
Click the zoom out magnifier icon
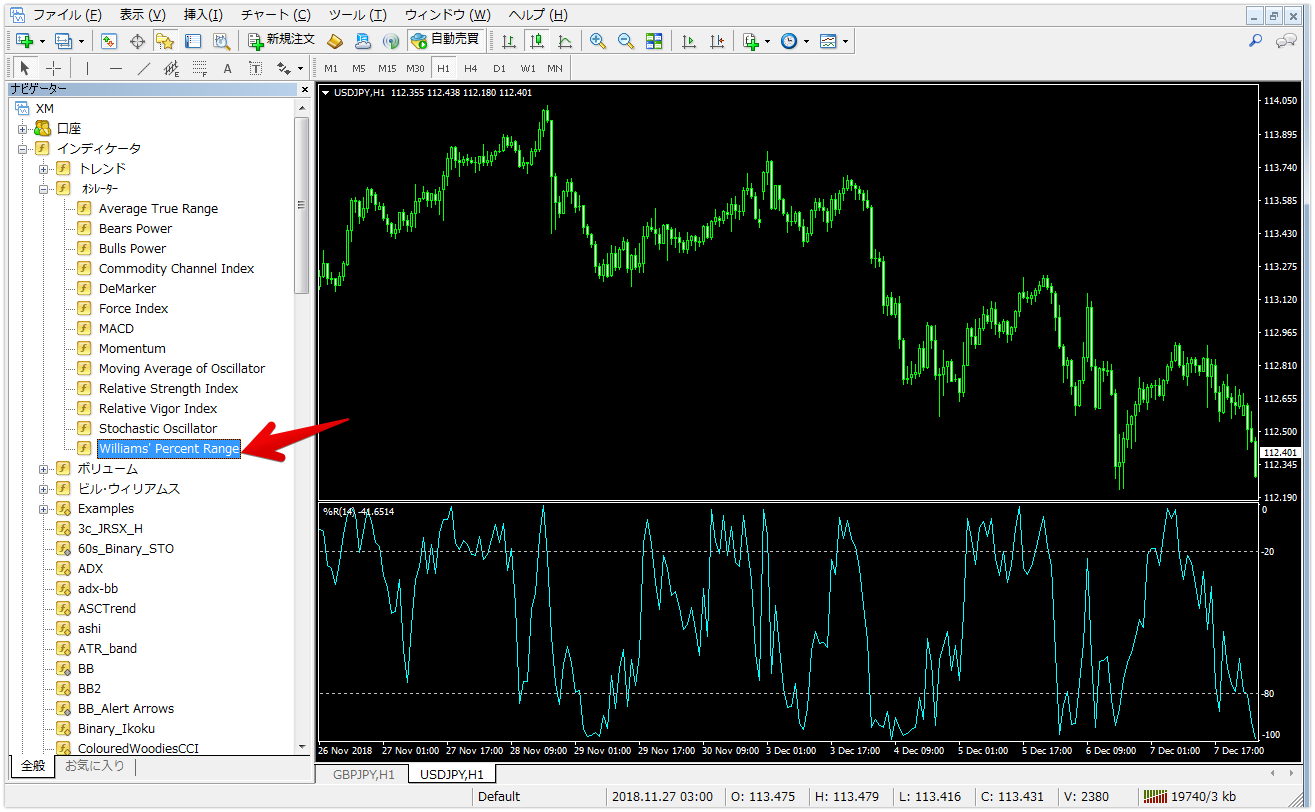click(626, 41)
